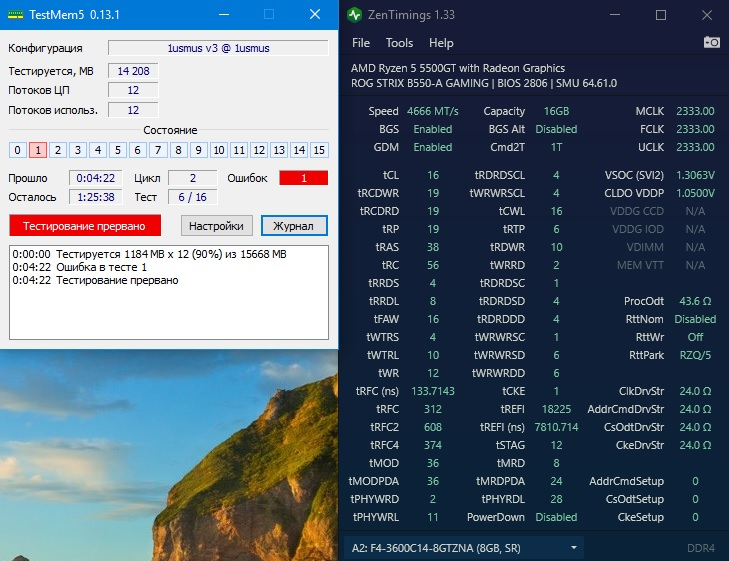This screenshot has height=561, width=729.
Task: Click the ROG STRIX B550-A GAMING motherboard line
Action: pyautogui.click(x=484, y=84)
